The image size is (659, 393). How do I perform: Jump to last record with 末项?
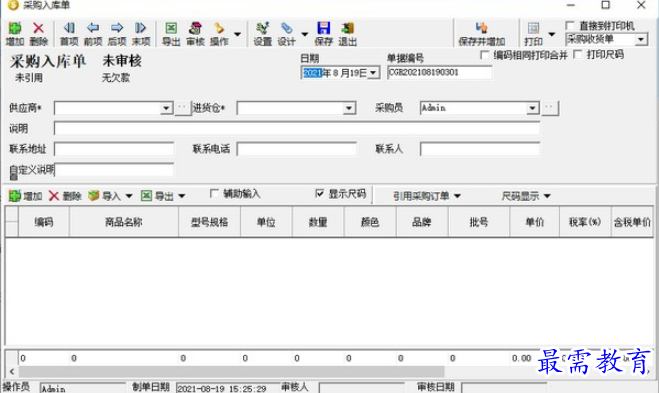(141, 34)
